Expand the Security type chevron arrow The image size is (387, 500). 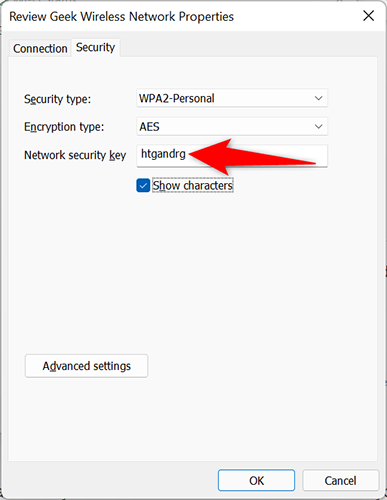[318, 98]
